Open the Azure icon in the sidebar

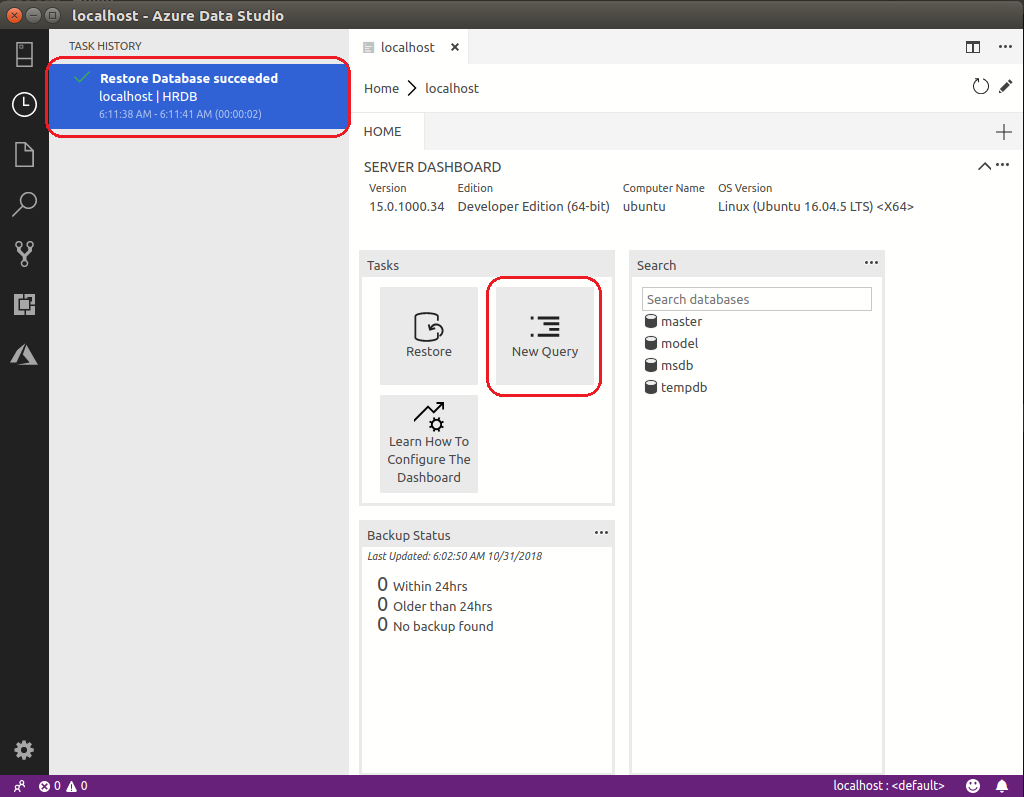(x=24, y=355)
